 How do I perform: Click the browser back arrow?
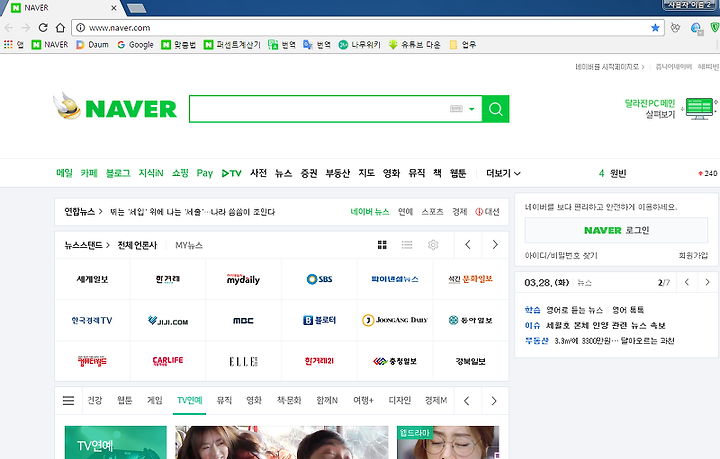[x=9, y=28]
